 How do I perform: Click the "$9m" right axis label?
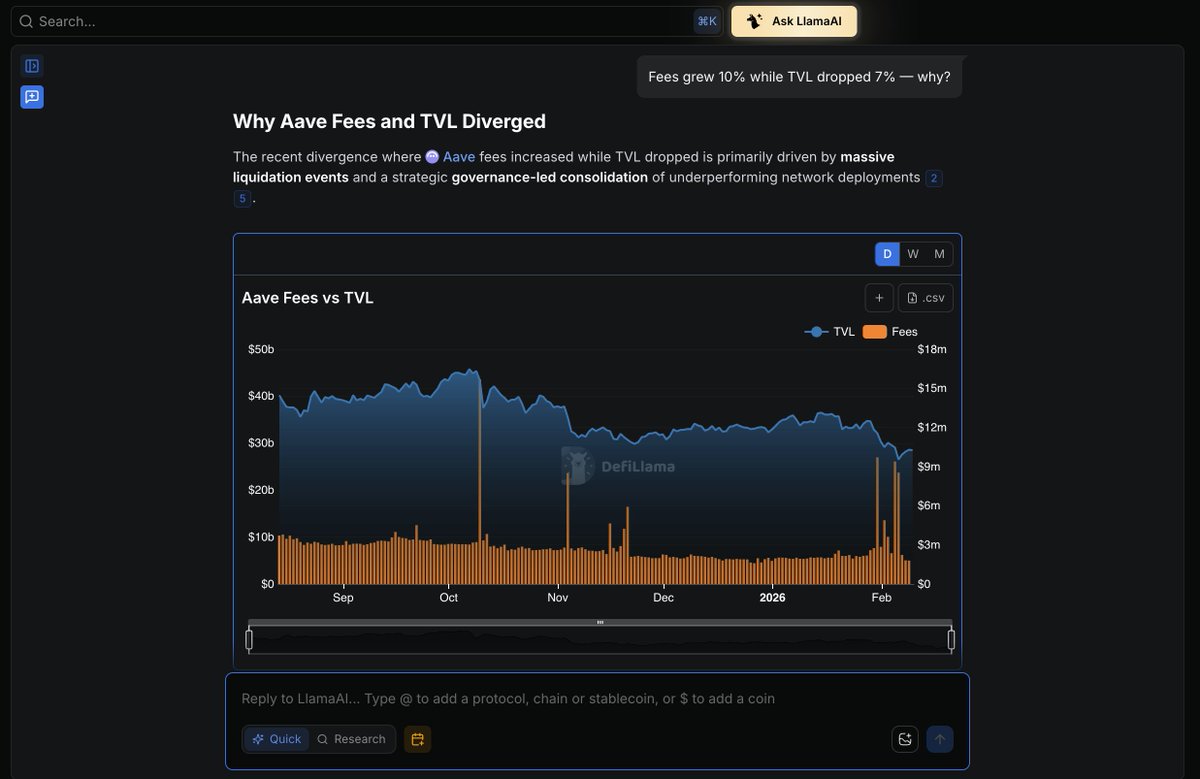pyautogui.click(x=930, y=467)
